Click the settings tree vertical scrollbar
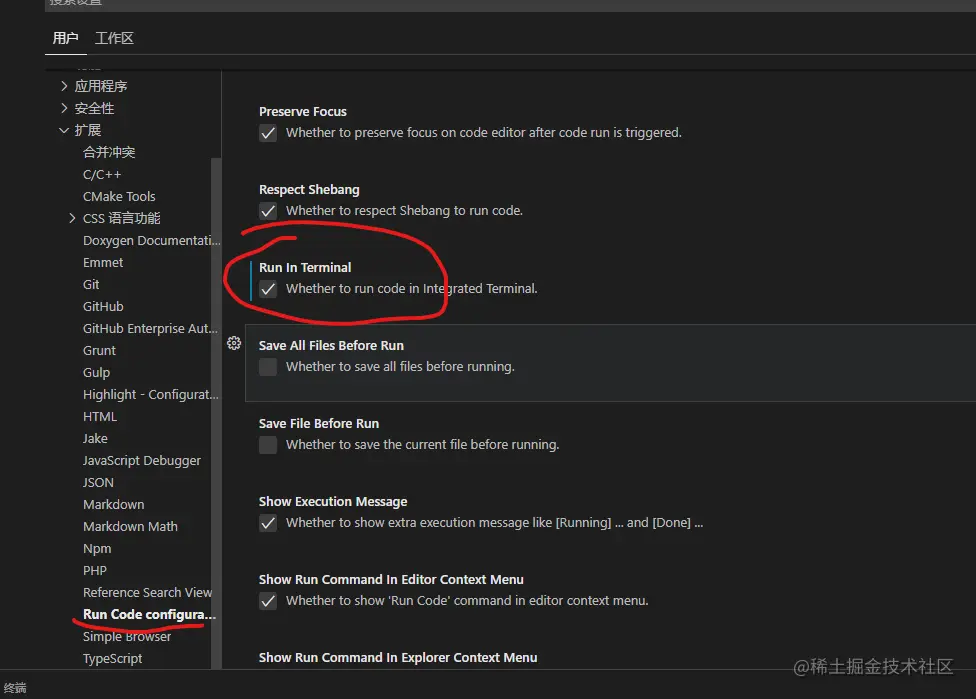 click(216, 413)
